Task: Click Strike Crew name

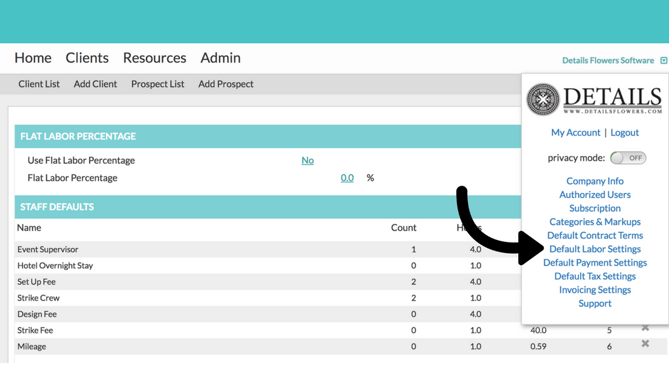Action: click(38, 298)
